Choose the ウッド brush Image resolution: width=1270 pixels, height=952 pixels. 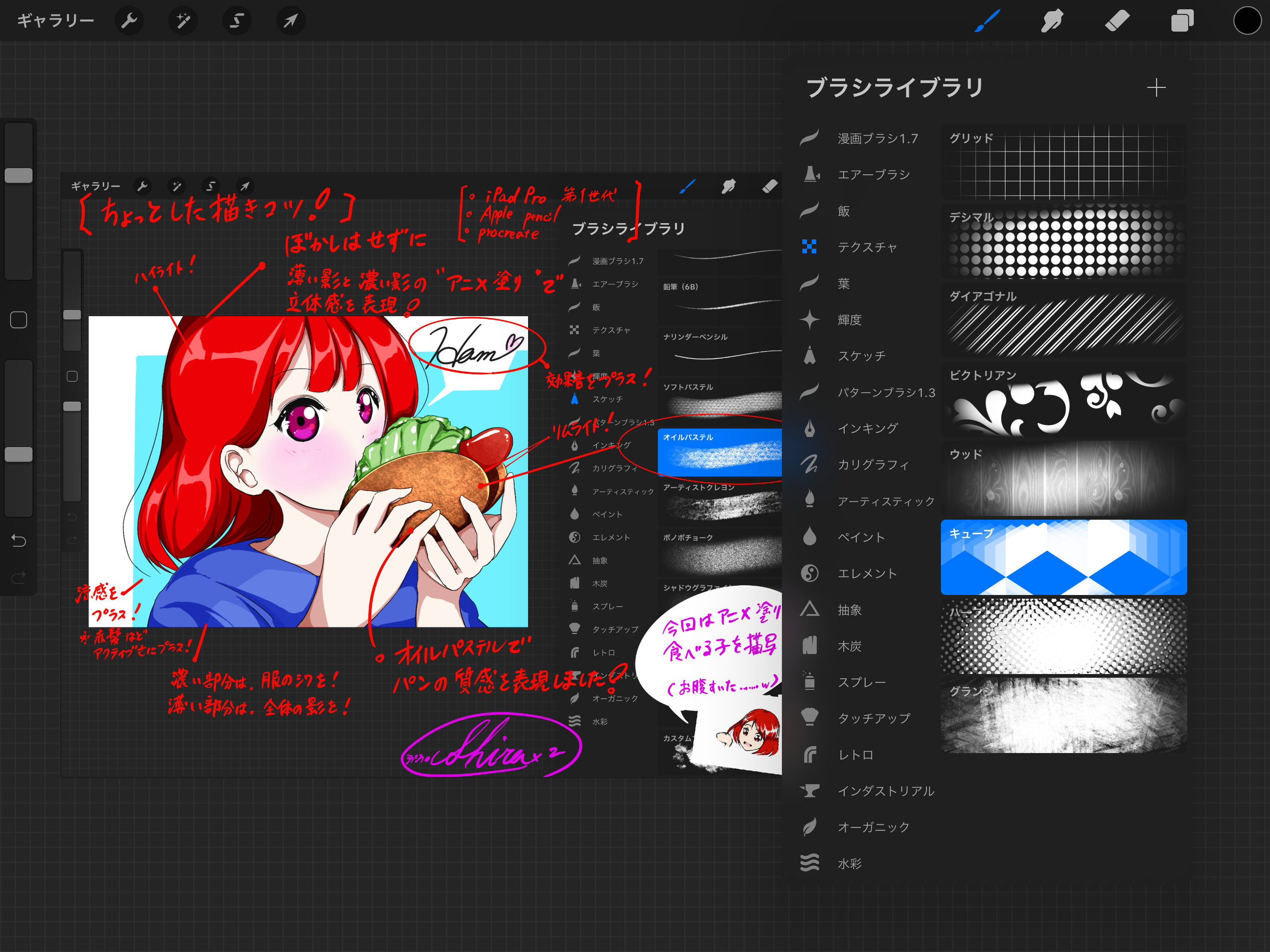pos(1063,478)
